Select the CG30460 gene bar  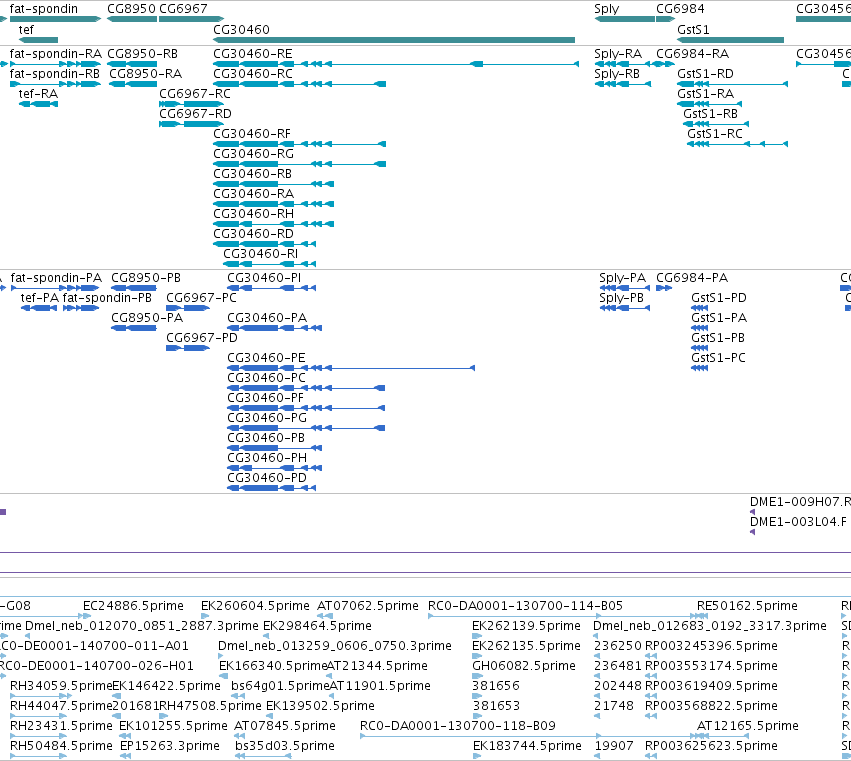click(x=394, y=40)
